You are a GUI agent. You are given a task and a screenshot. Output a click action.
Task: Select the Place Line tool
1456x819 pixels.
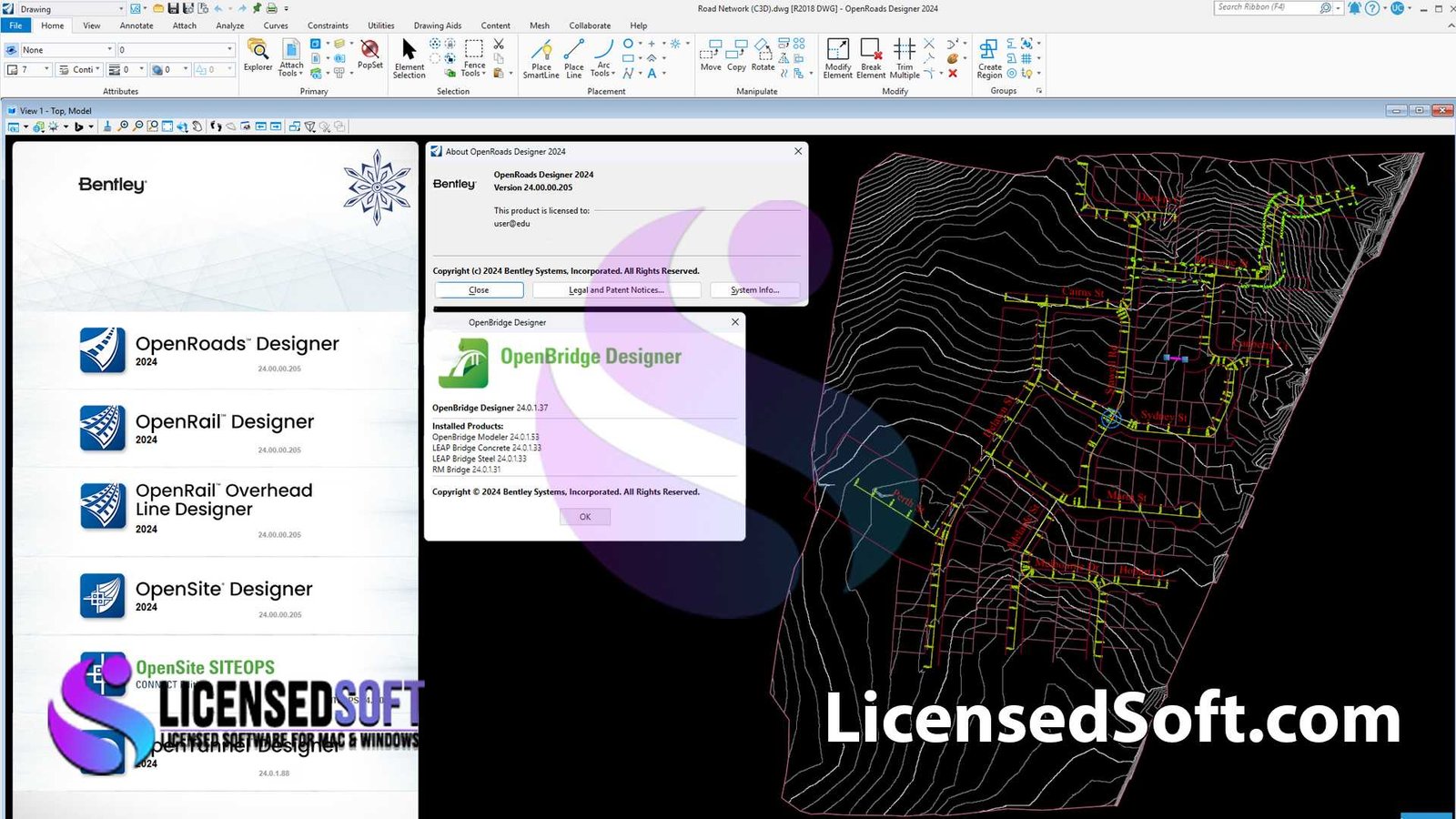(x=573, y=57)
